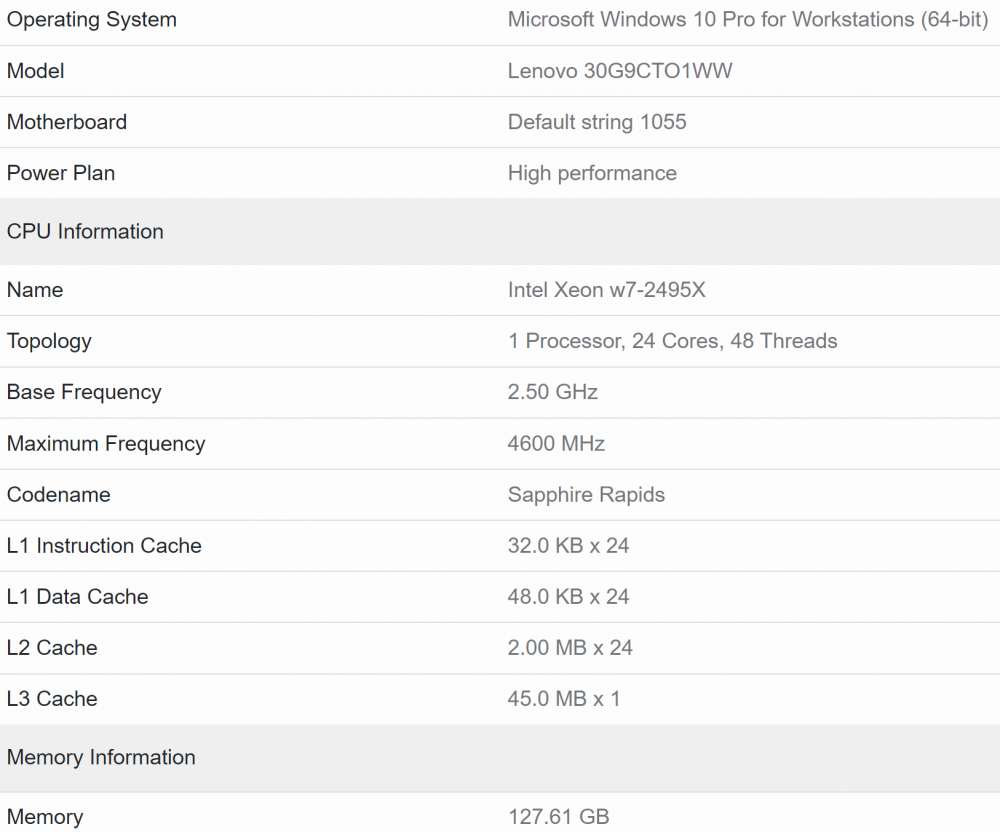Screen dimensions: 1000x832
Task: Select the '48.0 KB x 24' value
Action: (569, 597)
